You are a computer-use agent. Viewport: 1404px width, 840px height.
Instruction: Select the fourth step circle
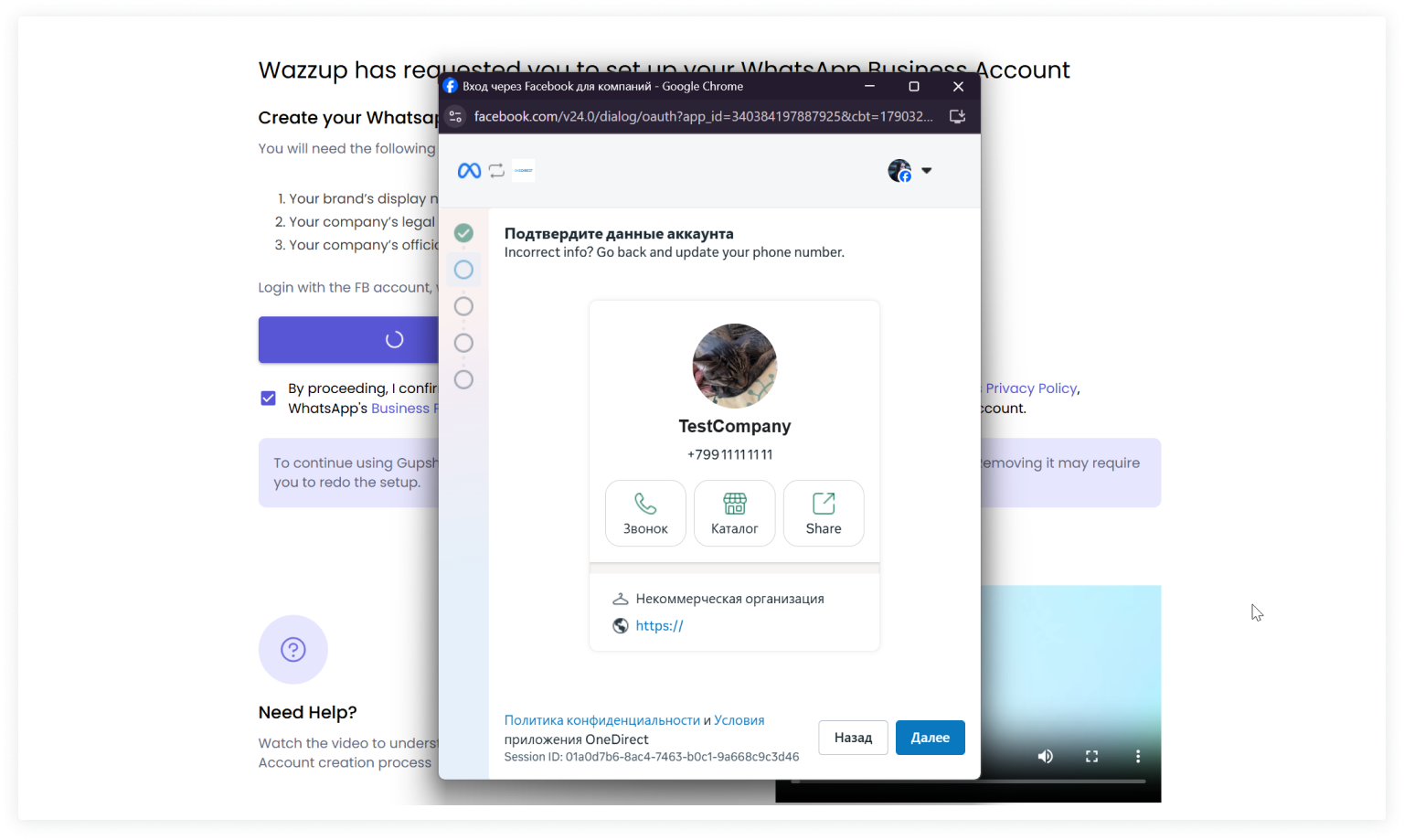coord(463,343)
